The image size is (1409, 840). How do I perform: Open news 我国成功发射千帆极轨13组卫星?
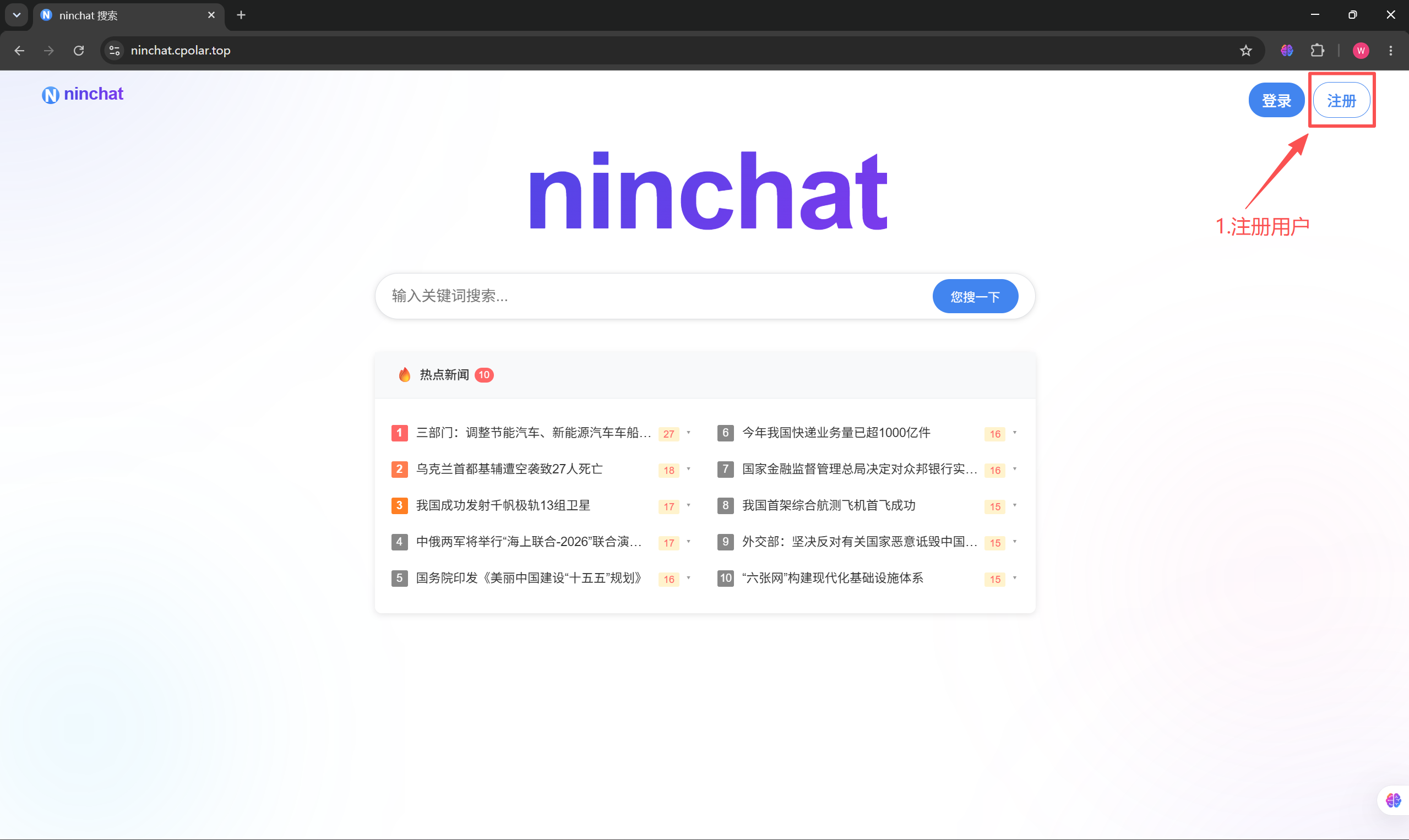tap(503, 505)
